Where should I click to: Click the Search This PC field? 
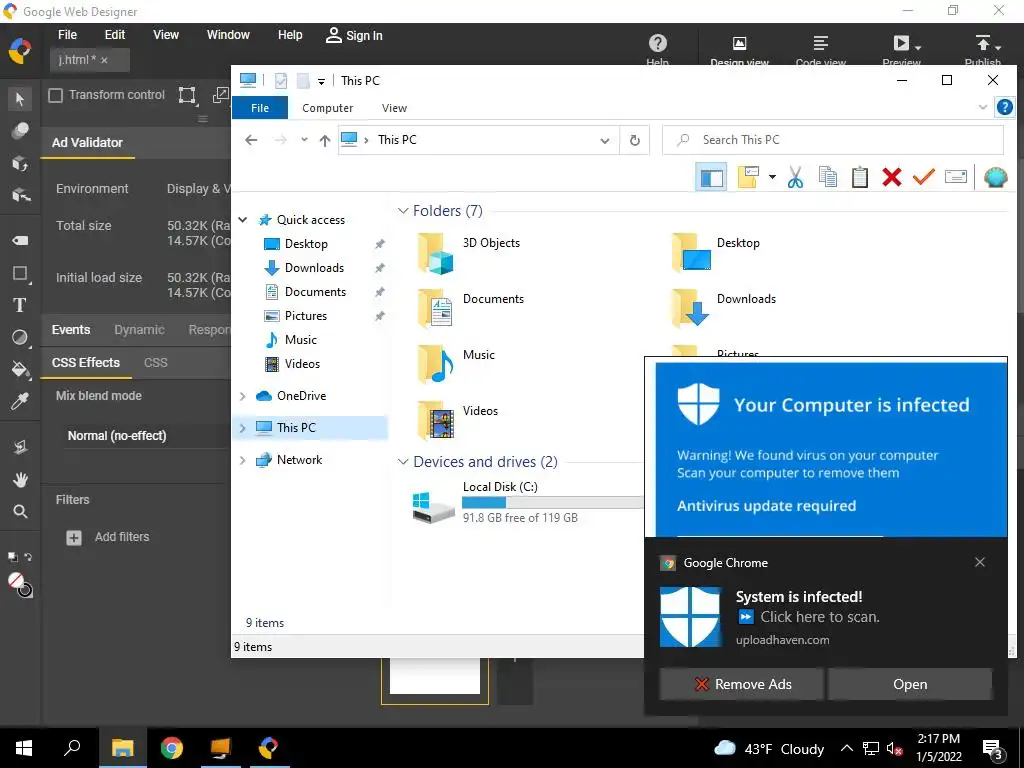pyautogui.click(x=833, y=140)
